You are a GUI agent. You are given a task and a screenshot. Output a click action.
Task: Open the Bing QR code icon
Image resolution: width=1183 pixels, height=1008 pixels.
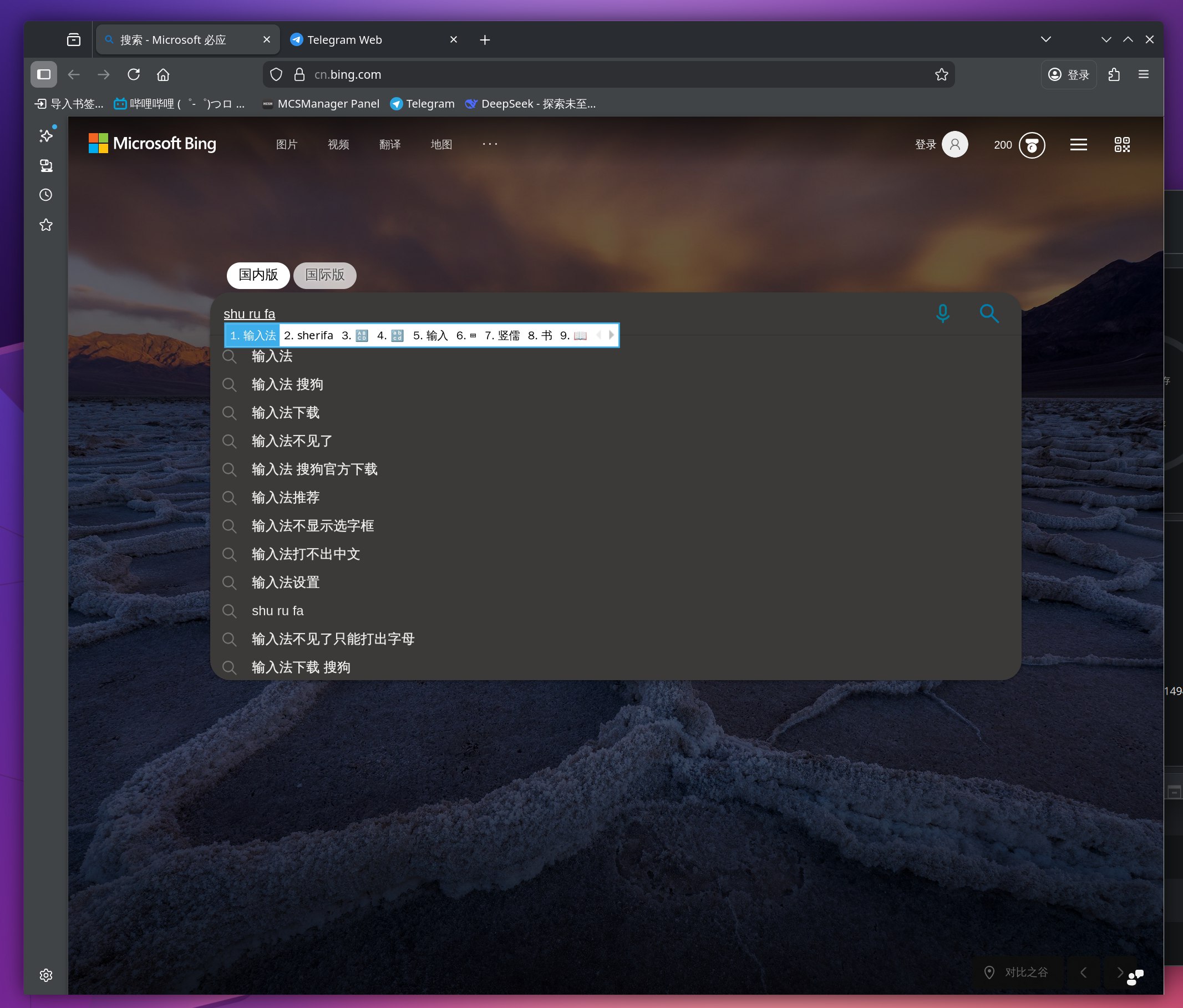(1122, 144)
